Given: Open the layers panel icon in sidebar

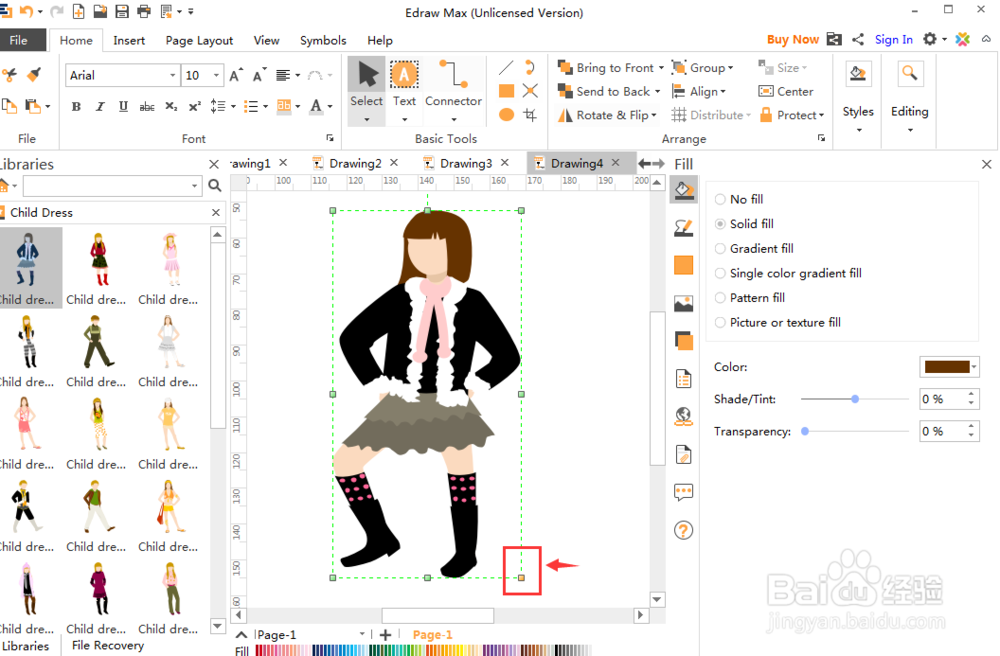Looking at the screenshot, I should [684, 341].
